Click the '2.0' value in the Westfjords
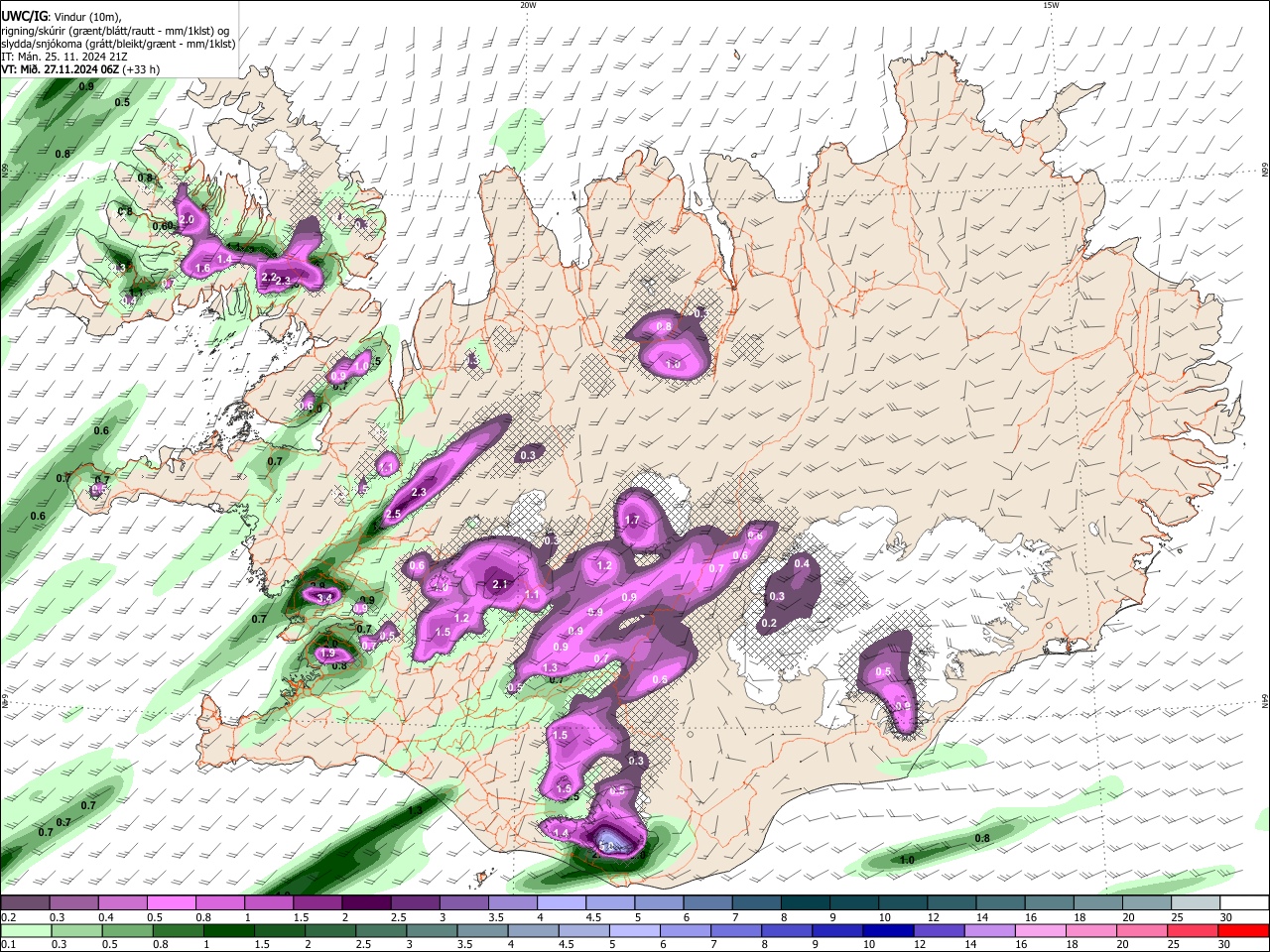The width and height of the screenshot is (1270, 952). (187, 218)
